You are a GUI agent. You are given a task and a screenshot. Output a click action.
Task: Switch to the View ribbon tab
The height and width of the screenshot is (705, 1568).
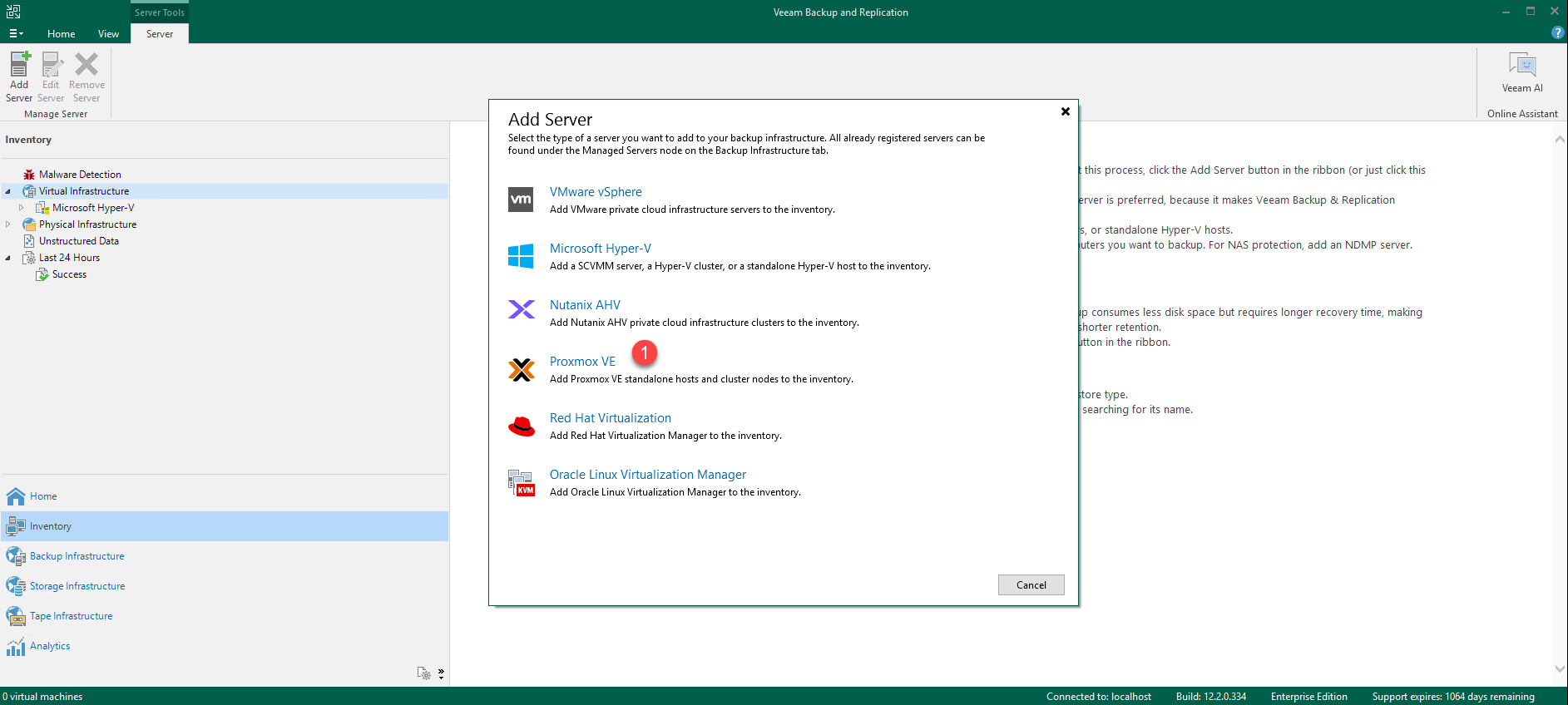coord(108,34)
